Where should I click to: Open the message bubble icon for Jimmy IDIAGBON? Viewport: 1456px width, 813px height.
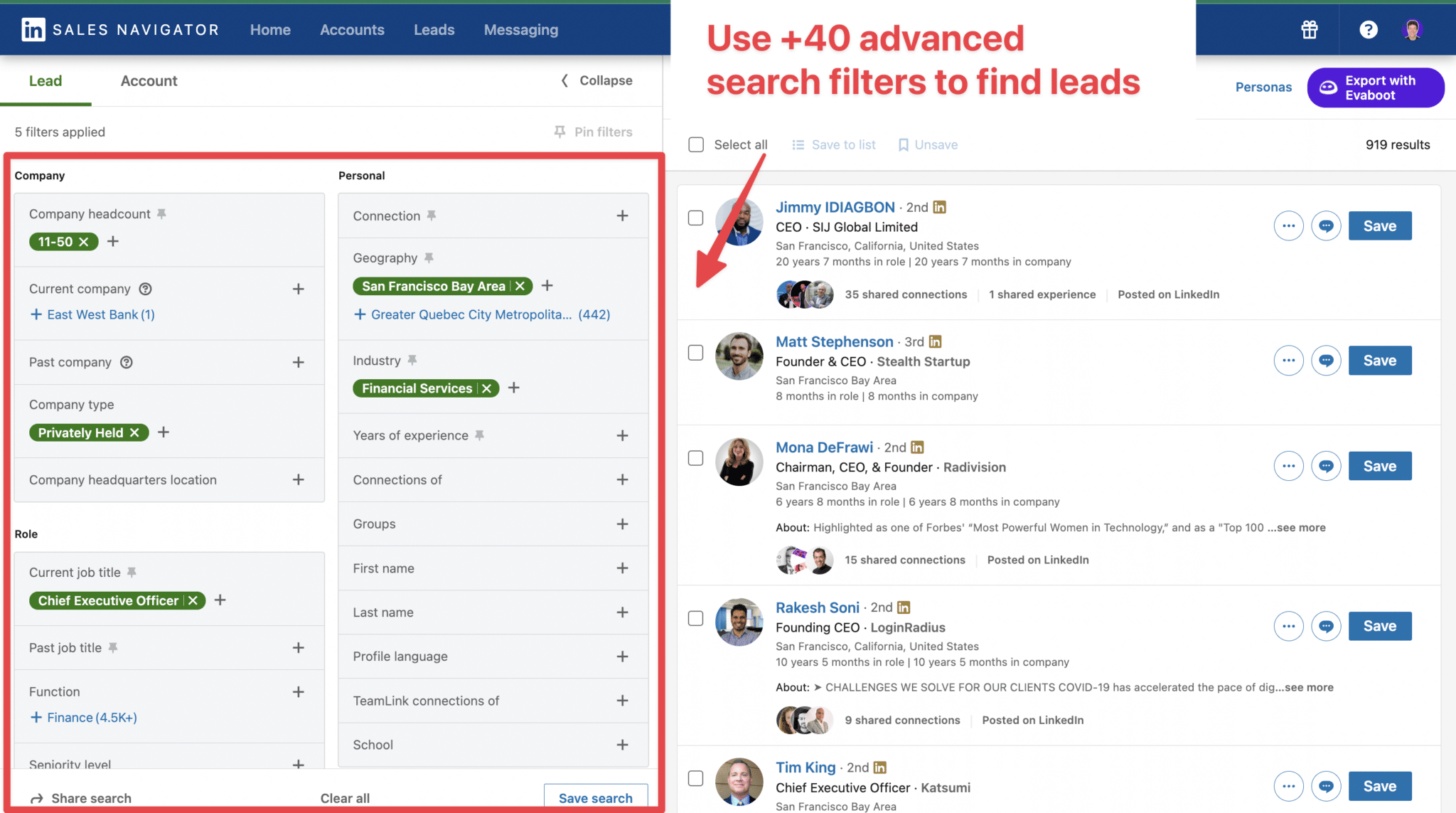[x=1325, y=225]
